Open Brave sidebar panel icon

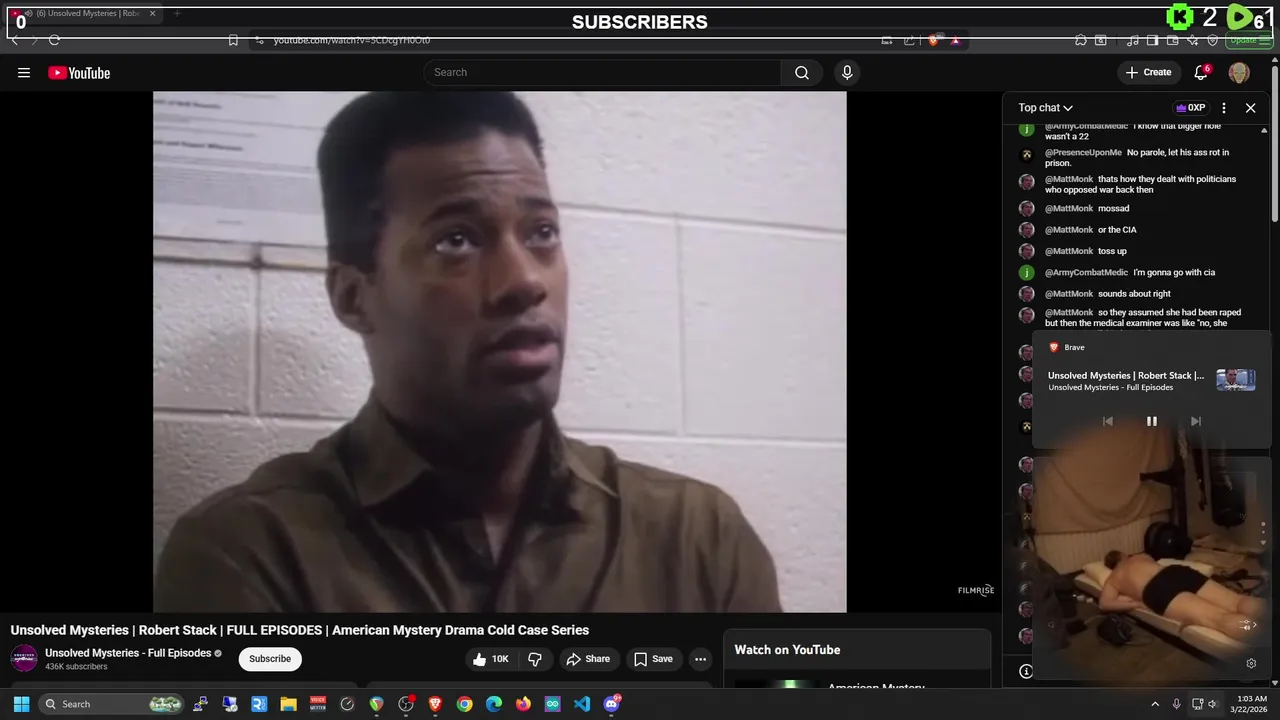tap(1152, 40)
